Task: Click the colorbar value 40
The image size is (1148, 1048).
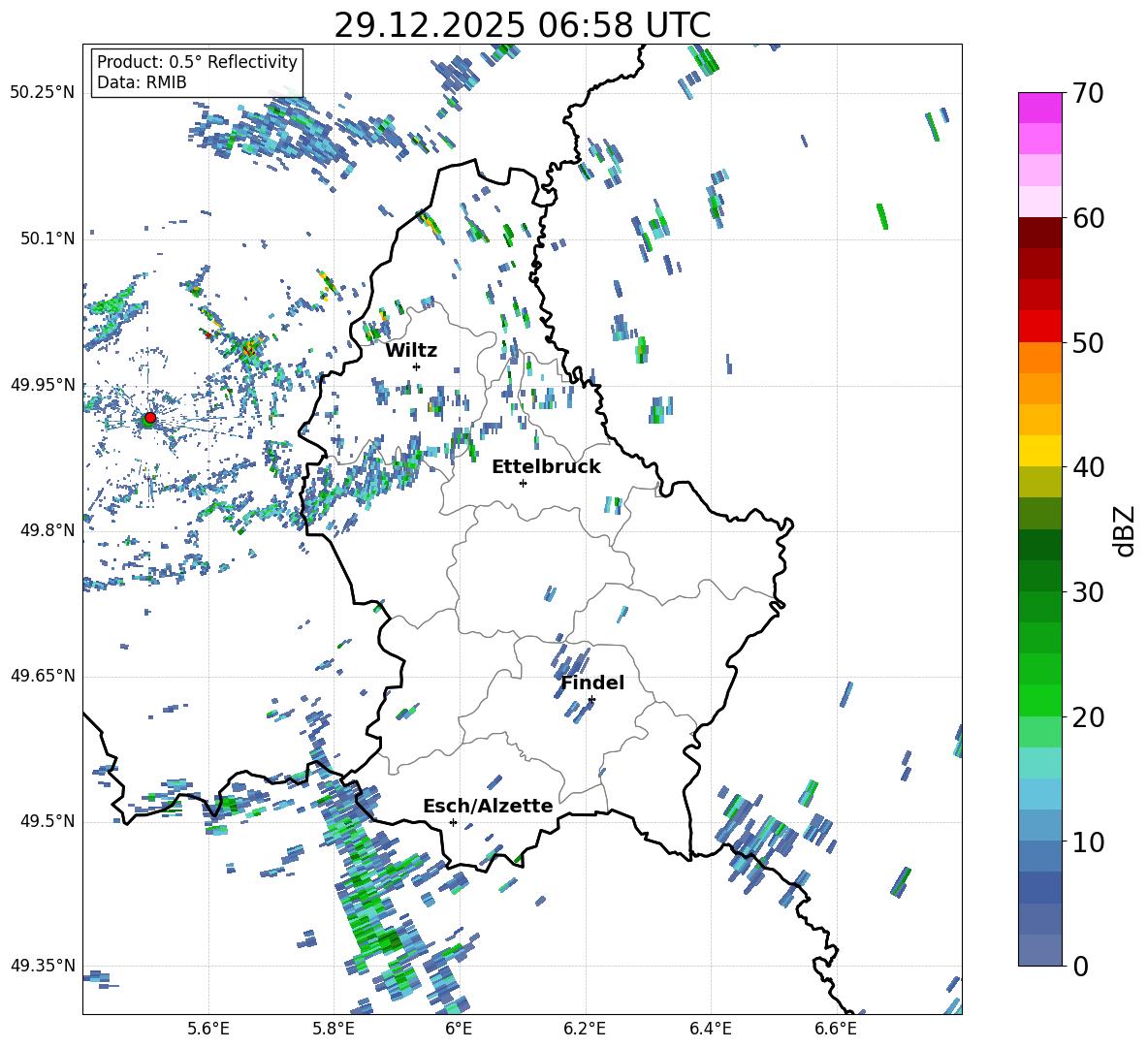Action: [x=1088, y=467]
